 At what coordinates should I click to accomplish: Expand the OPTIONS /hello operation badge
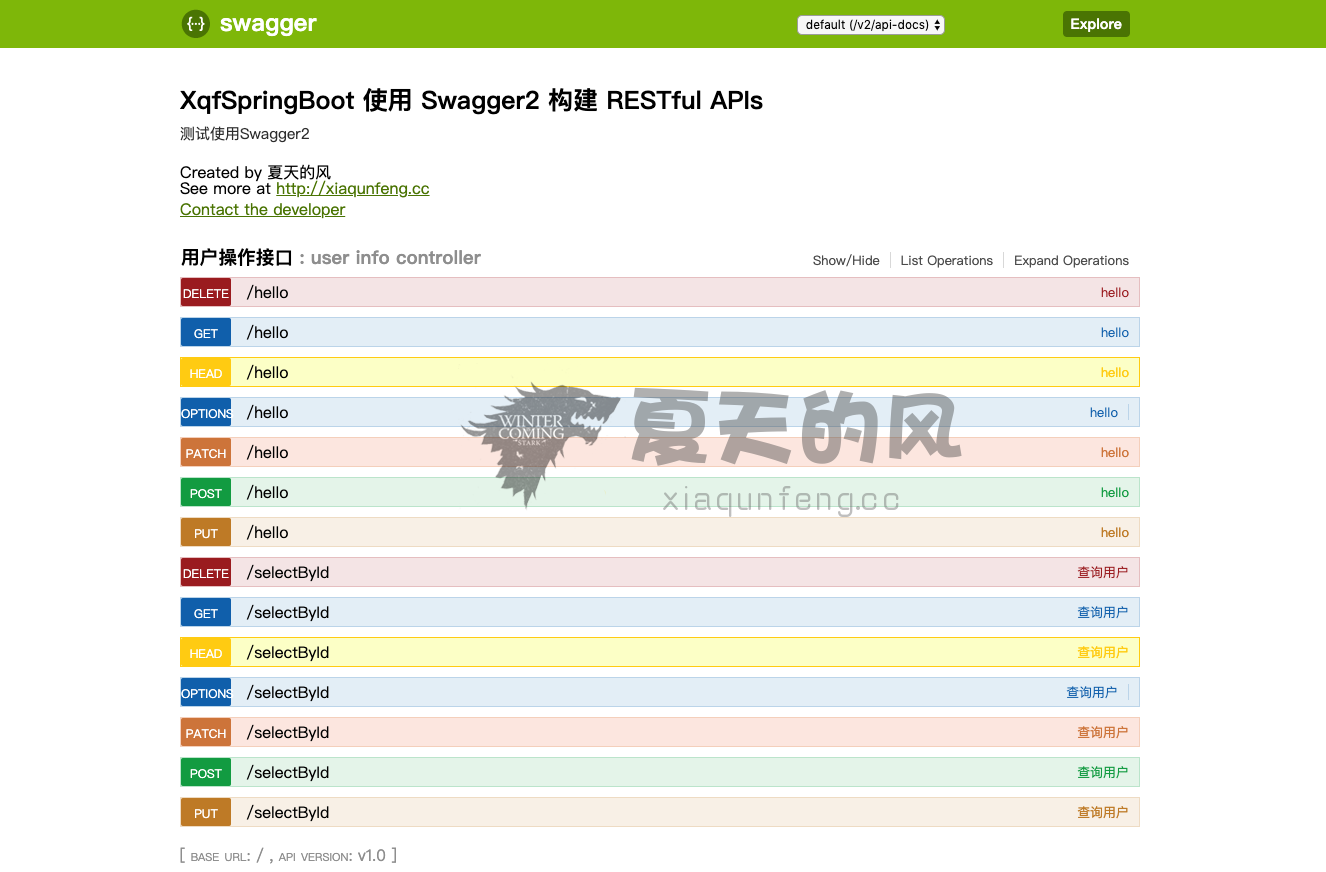coord(206,413)
